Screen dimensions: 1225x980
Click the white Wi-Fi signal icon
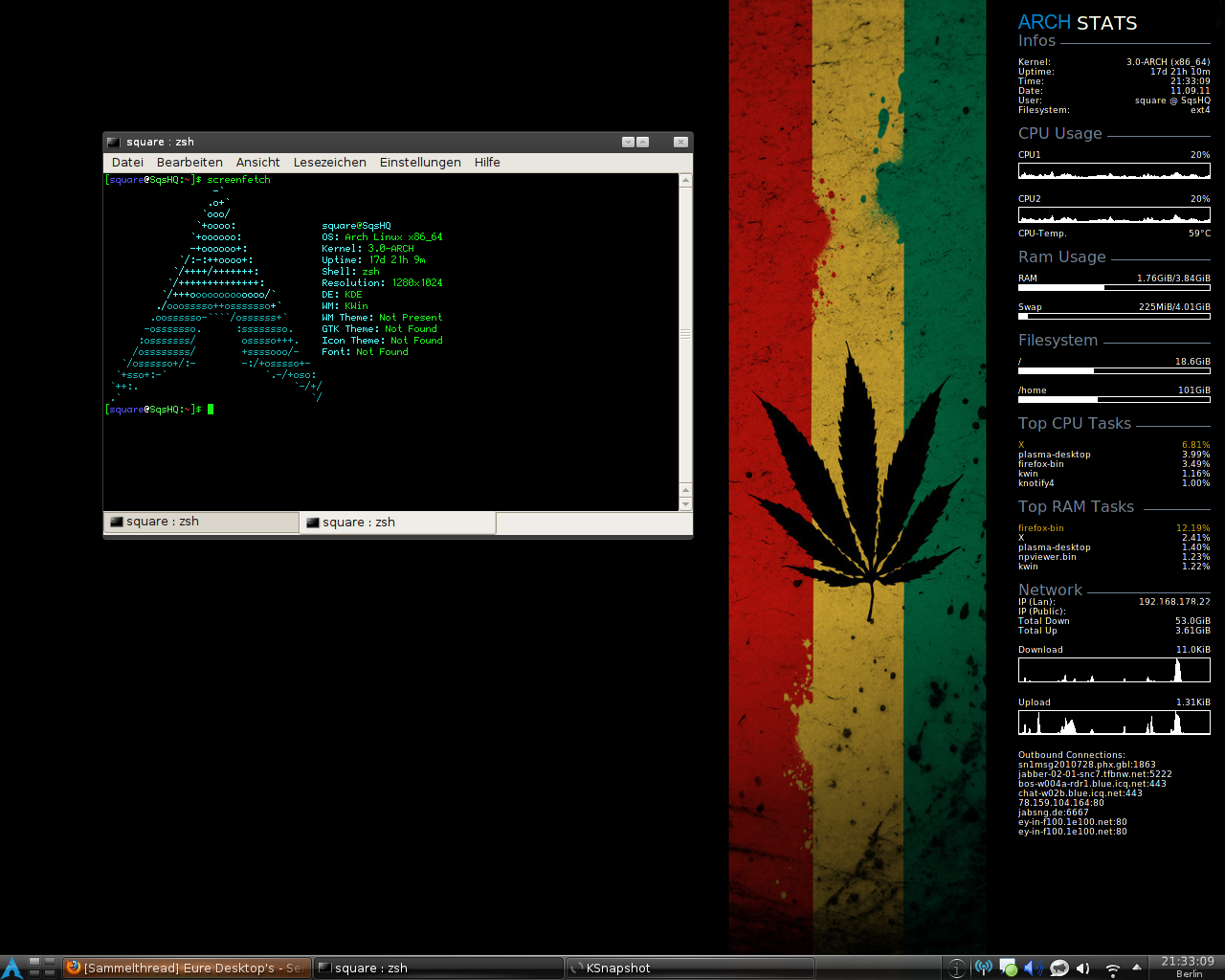tap(1112, 969)
